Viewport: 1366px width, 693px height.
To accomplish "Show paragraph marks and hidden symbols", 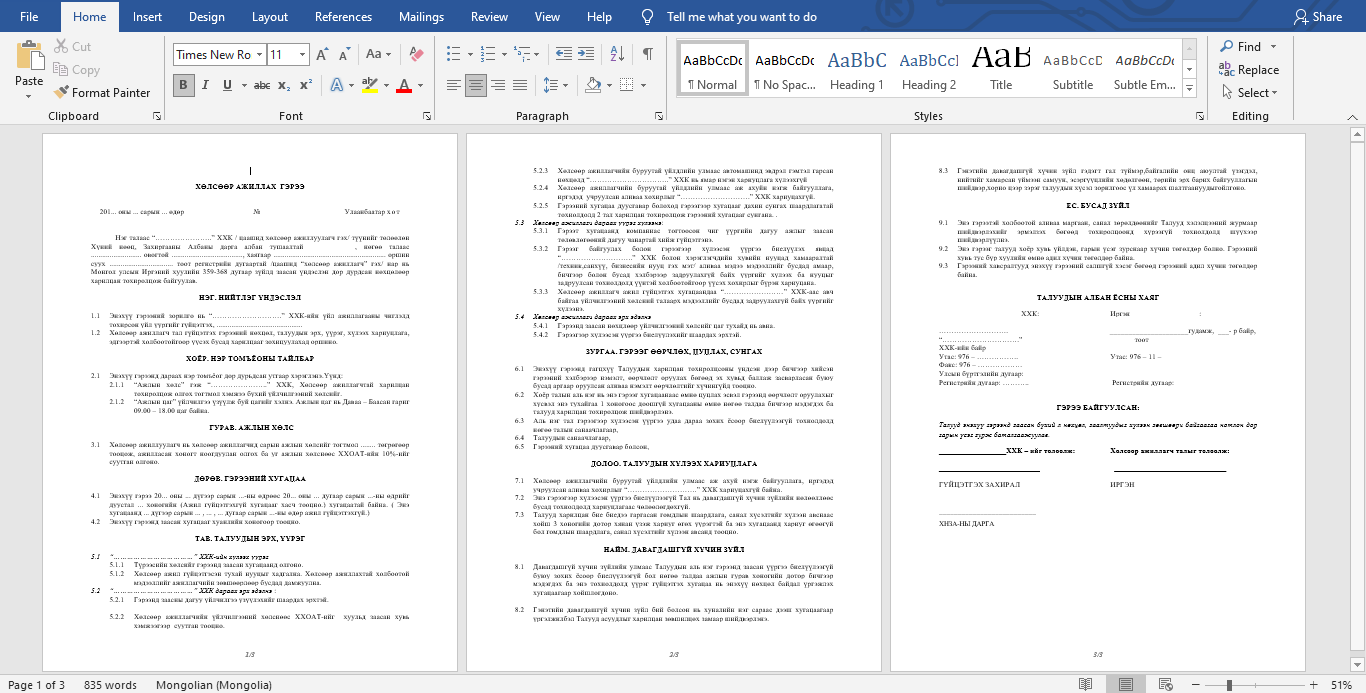I will [648, 55].
